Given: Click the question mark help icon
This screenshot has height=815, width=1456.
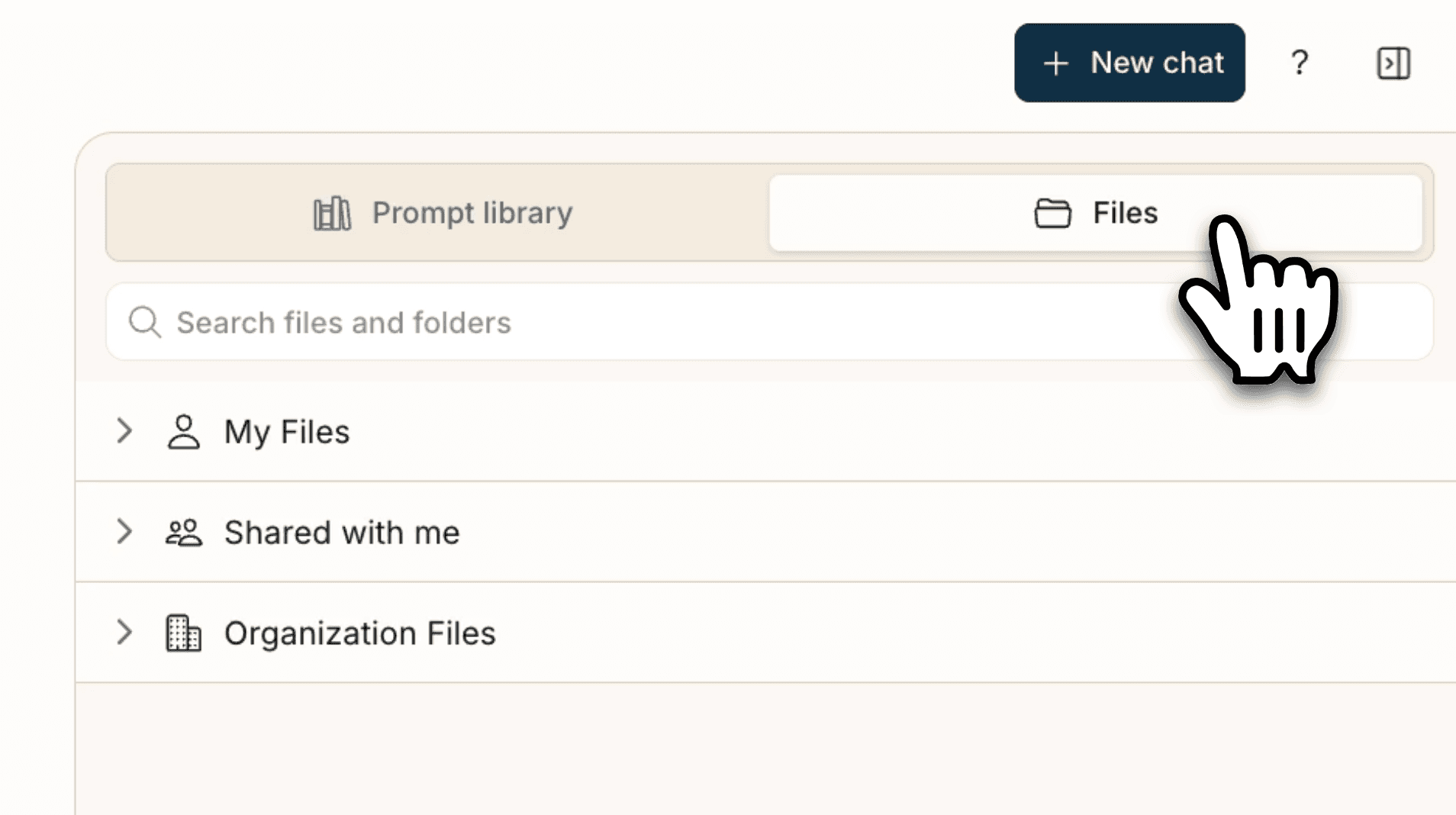Looking at the screenshot, I should 1299,63.
